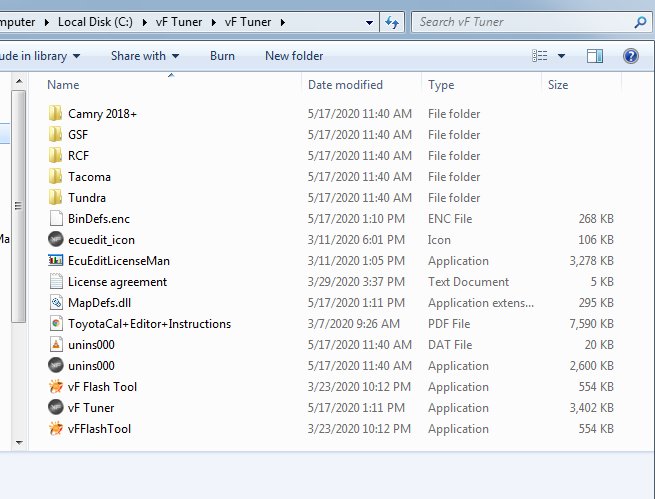Click the "Text Document" type cell

tap(468, 282)
